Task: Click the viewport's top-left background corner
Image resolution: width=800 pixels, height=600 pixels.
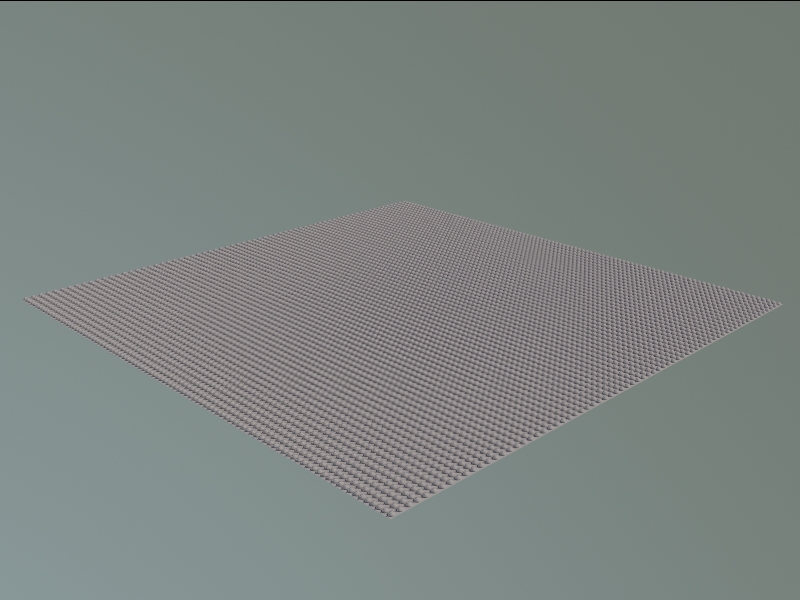Action: click(x=5, y=5)
